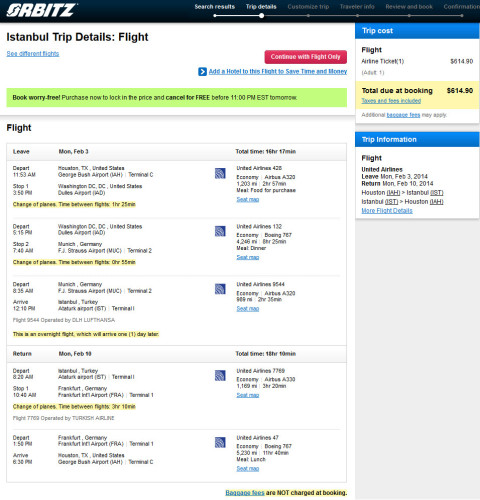Click United Airlines logo for flight 9544
This screenshot has height=500, width=480.
click(x=220, y=289)
